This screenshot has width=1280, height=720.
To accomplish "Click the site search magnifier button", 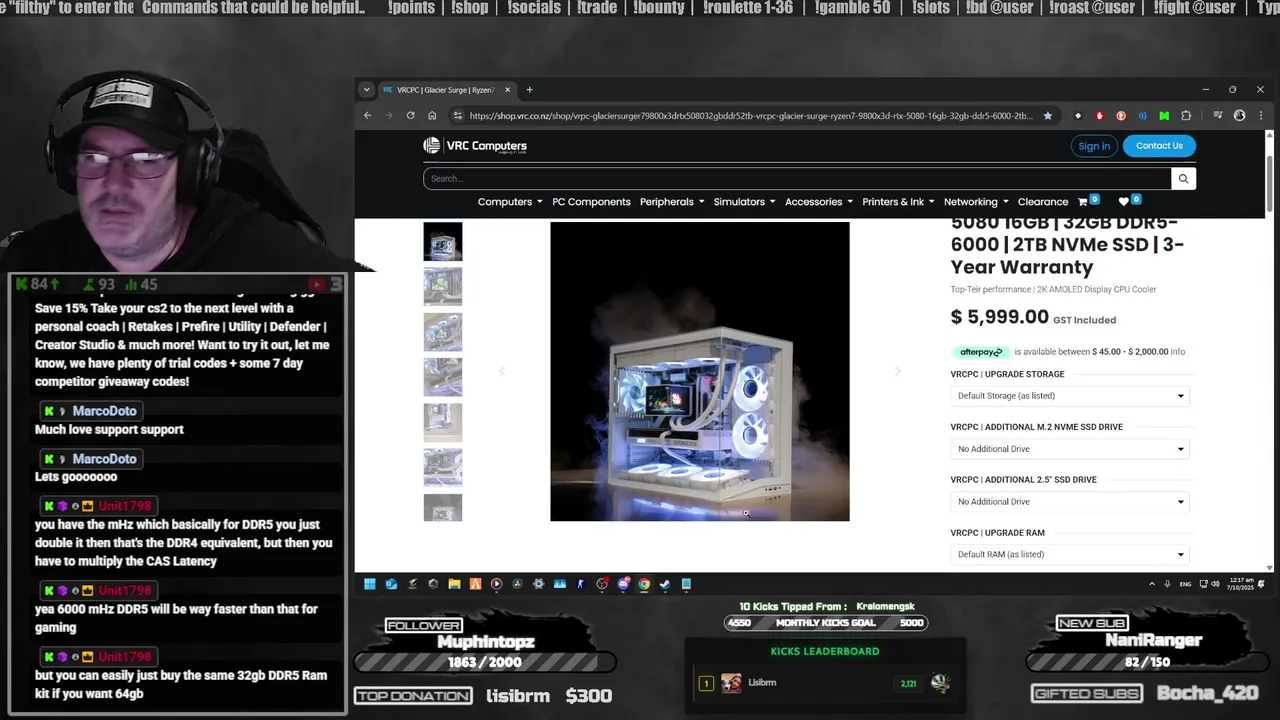I will [1183, 178].
